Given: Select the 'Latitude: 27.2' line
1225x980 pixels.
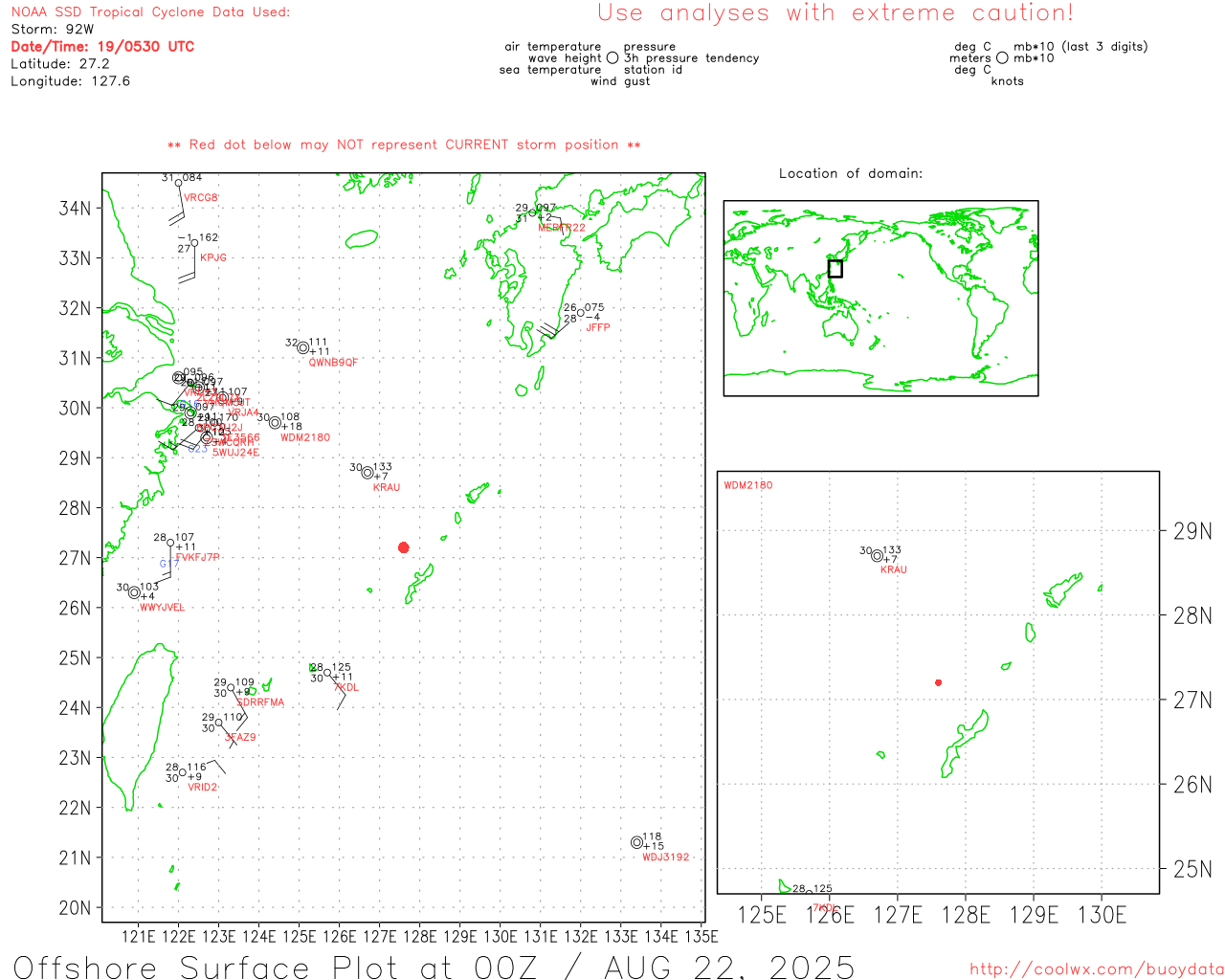Looking at the screenshot, I should tap(60, 64).
